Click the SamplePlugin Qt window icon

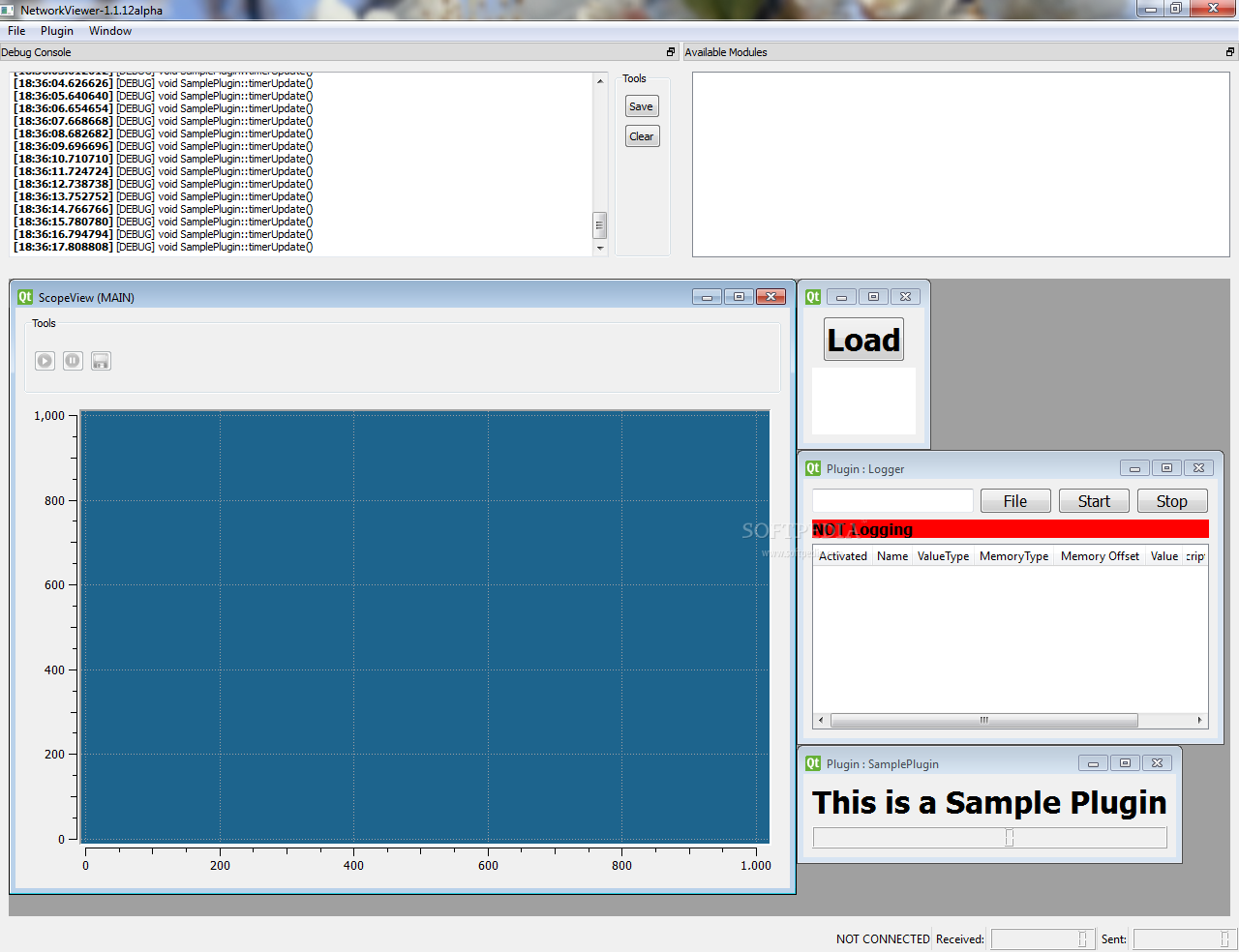point(813,763)
